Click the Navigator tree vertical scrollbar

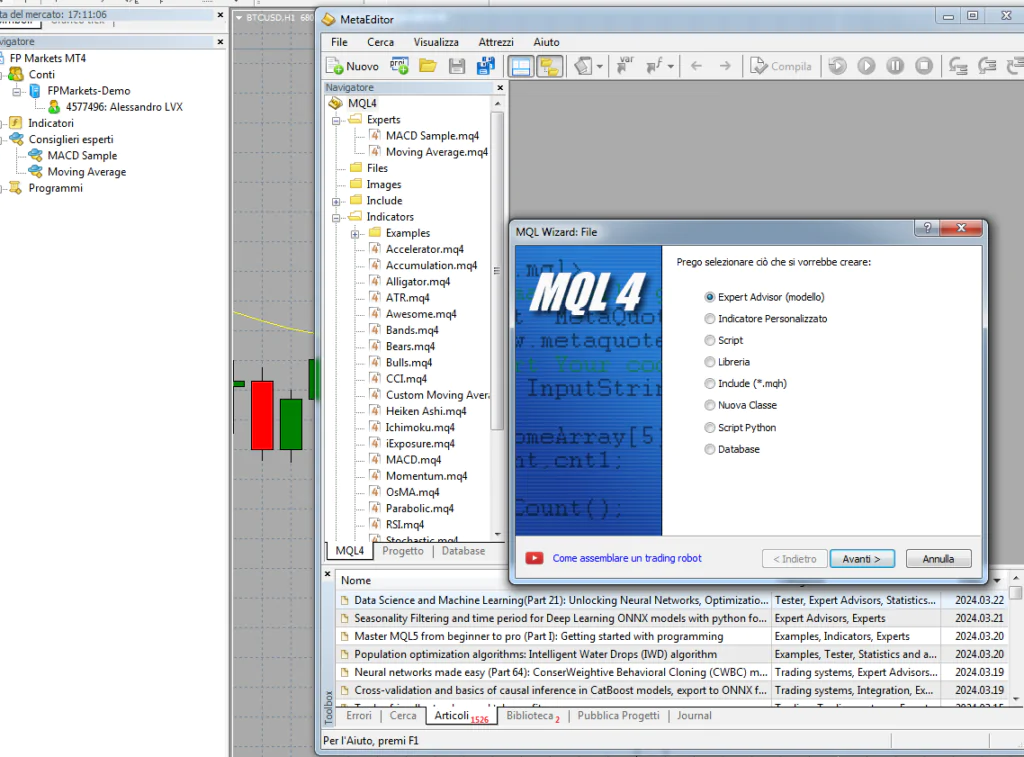497,271
